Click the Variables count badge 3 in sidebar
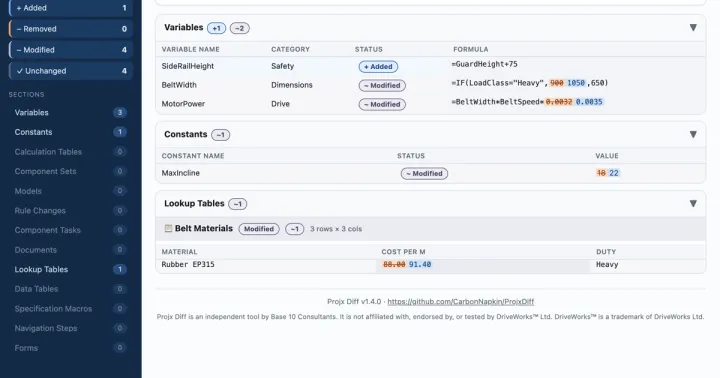 click(120, 113)
